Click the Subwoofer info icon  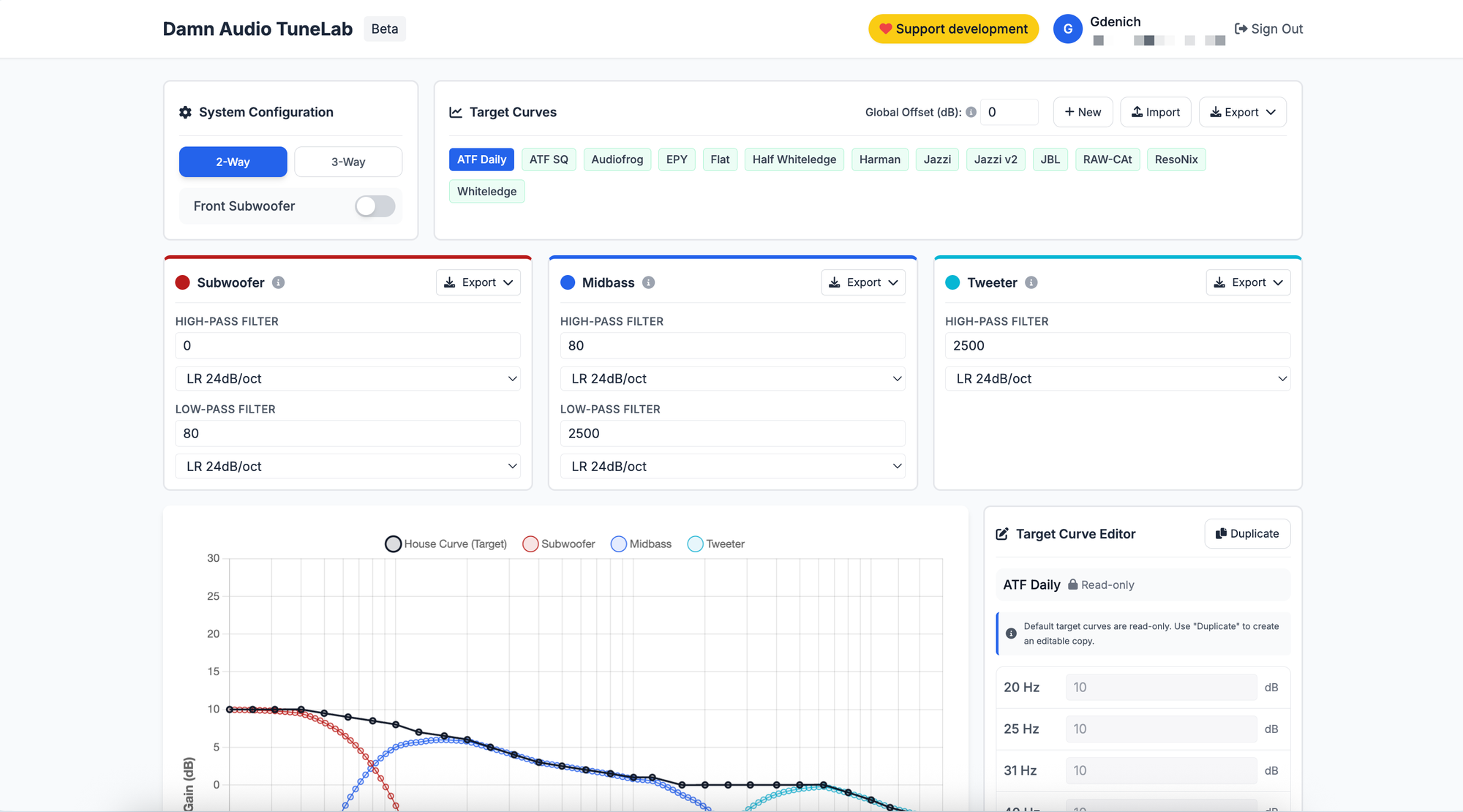[x=278, y=282]
